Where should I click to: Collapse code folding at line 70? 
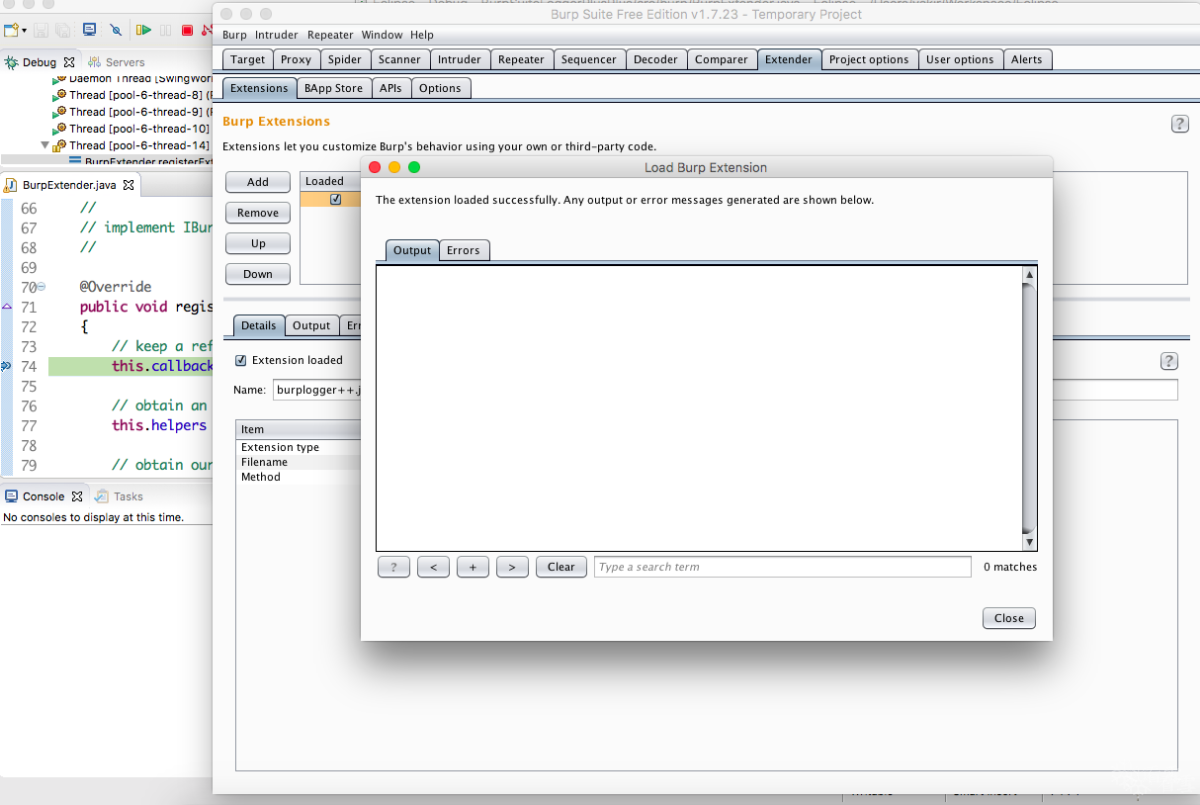coord(41,287)
